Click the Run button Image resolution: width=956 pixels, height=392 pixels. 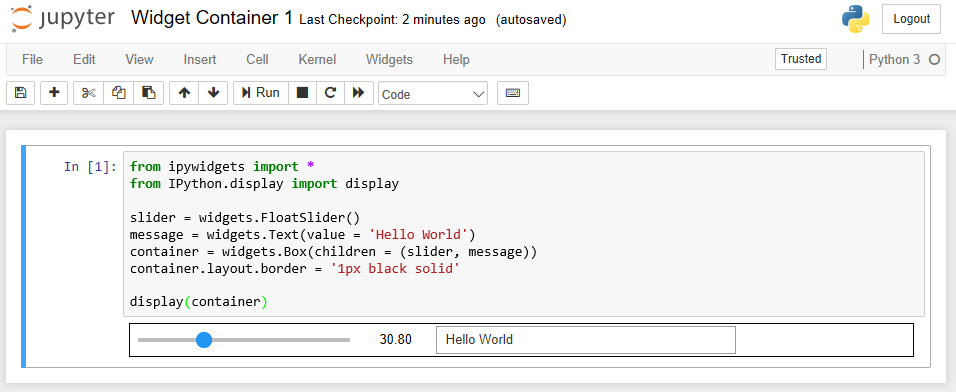pyautogui.click(x=261, y=93)
